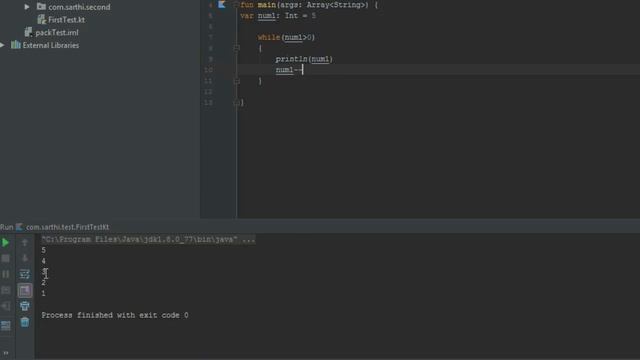Select FirstTest.kt in the project tree
640x360 pixels.
67,20
